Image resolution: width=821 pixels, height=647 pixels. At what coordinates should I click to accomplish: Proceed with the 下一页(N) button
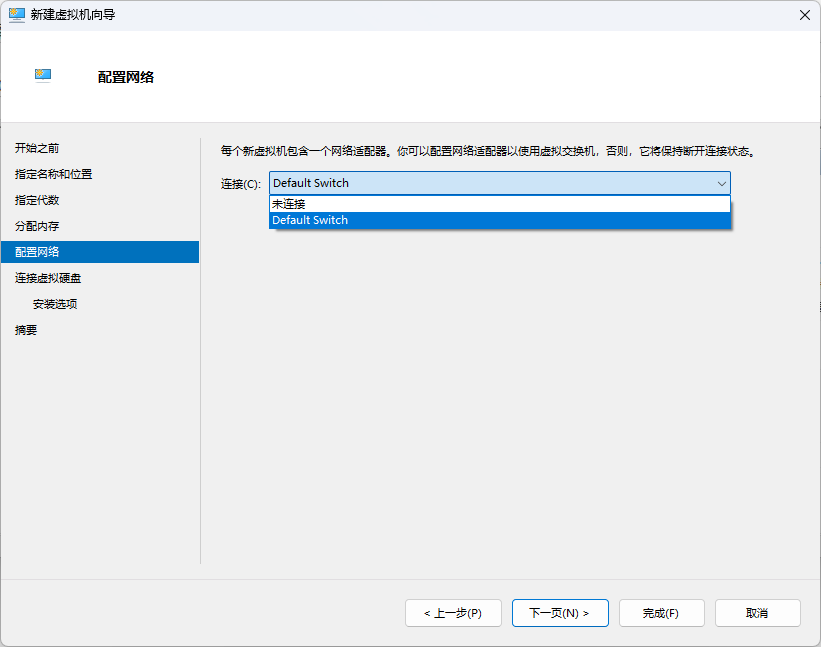click(559, 613)
